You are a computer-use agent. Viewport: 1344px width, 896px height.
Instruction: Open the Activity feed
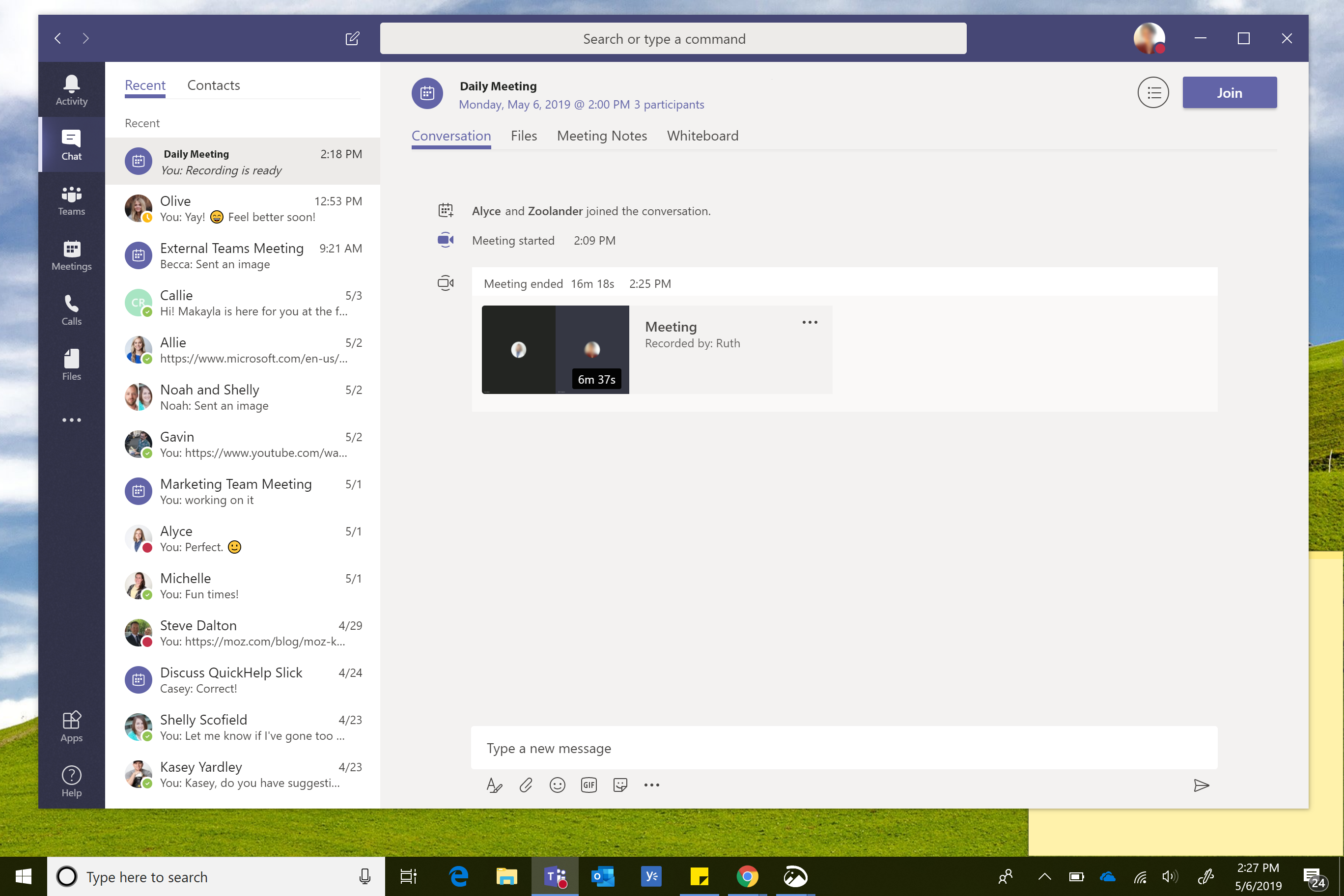[71, 88]
